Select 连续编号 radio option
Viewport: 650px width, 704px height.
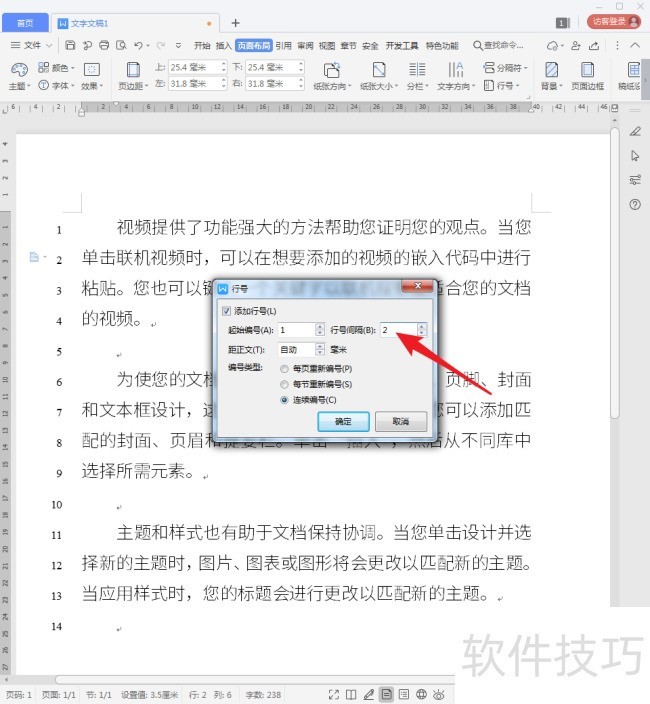tap(284, 400)
